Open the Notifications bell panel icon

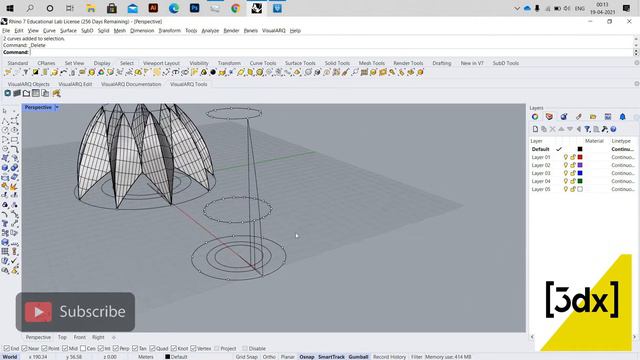tap(622, 117)
